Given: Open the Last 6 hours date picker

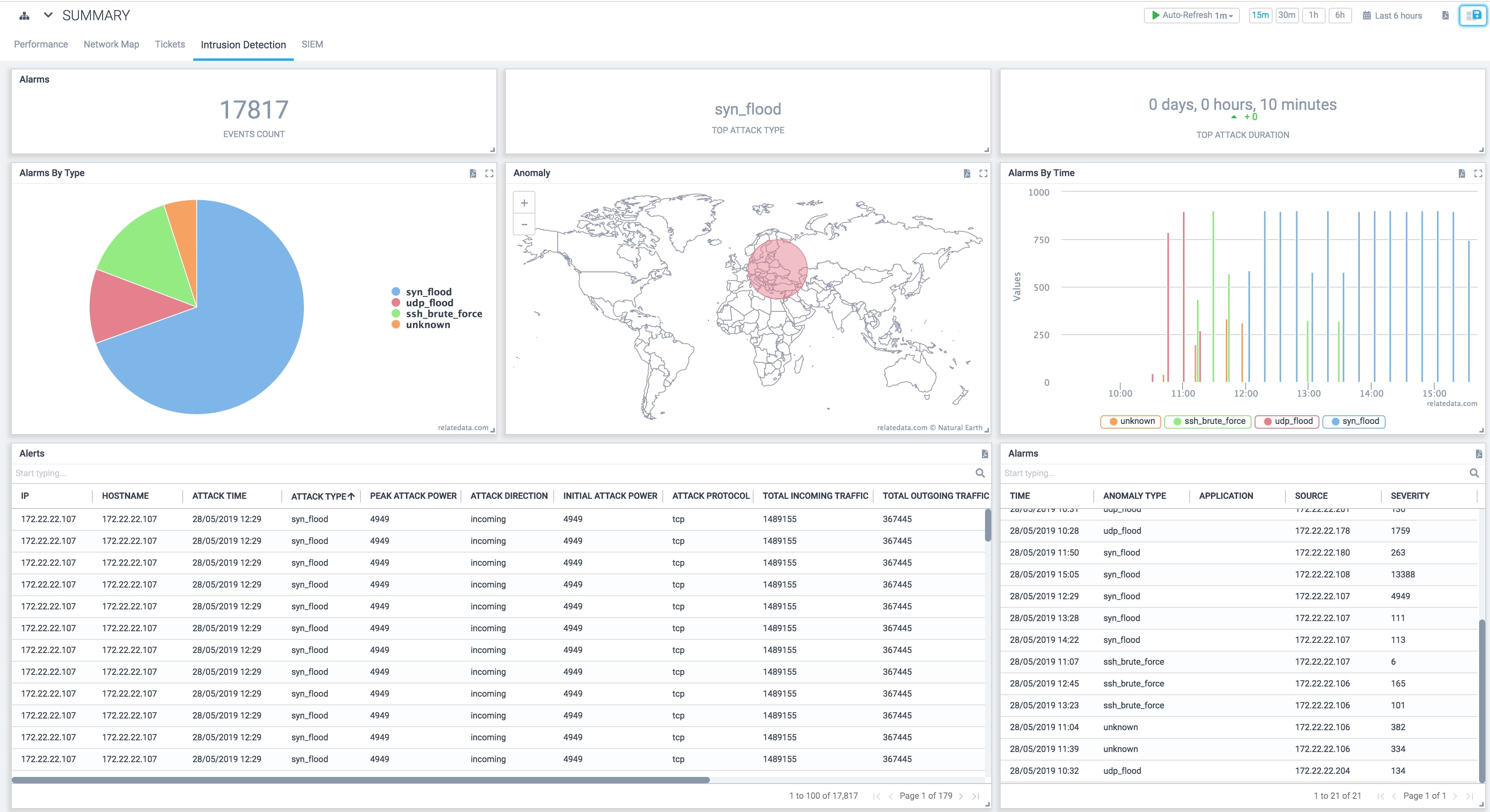Looking at the screenshot, I should click(1392, 16).
